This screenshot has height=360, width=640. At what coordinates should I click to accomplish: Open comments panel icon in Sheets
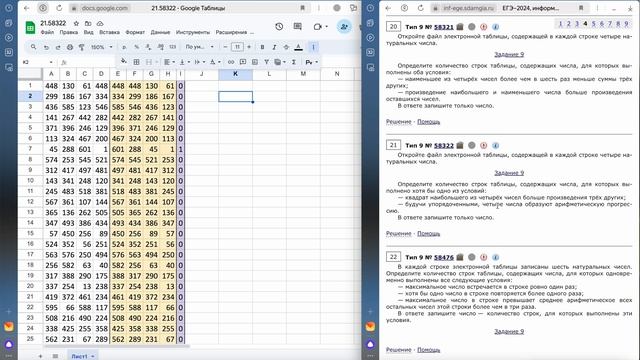click(298, 27)
